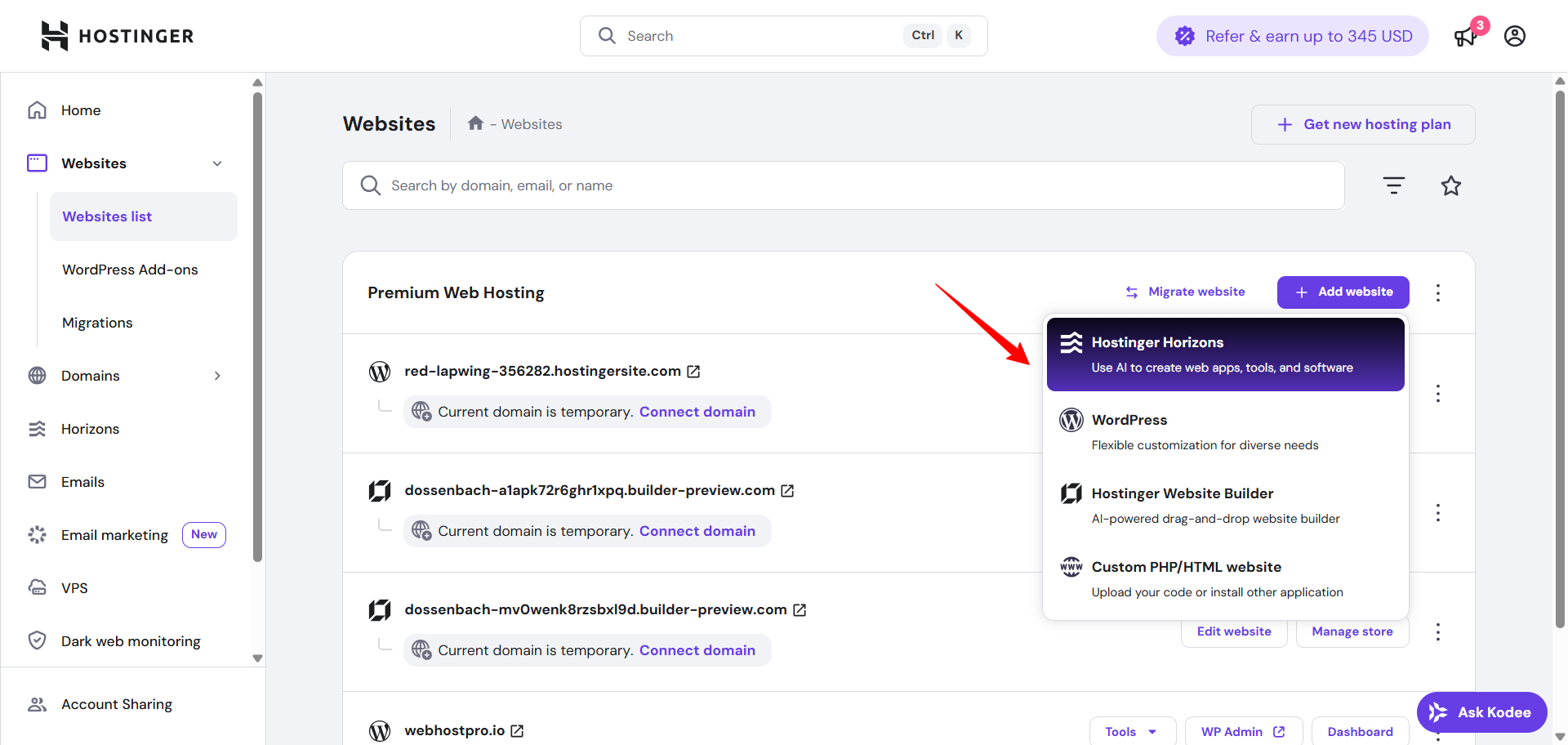Click the Add website button
The height and width of the screenshot is (745, 1568).
point(1343,292)
